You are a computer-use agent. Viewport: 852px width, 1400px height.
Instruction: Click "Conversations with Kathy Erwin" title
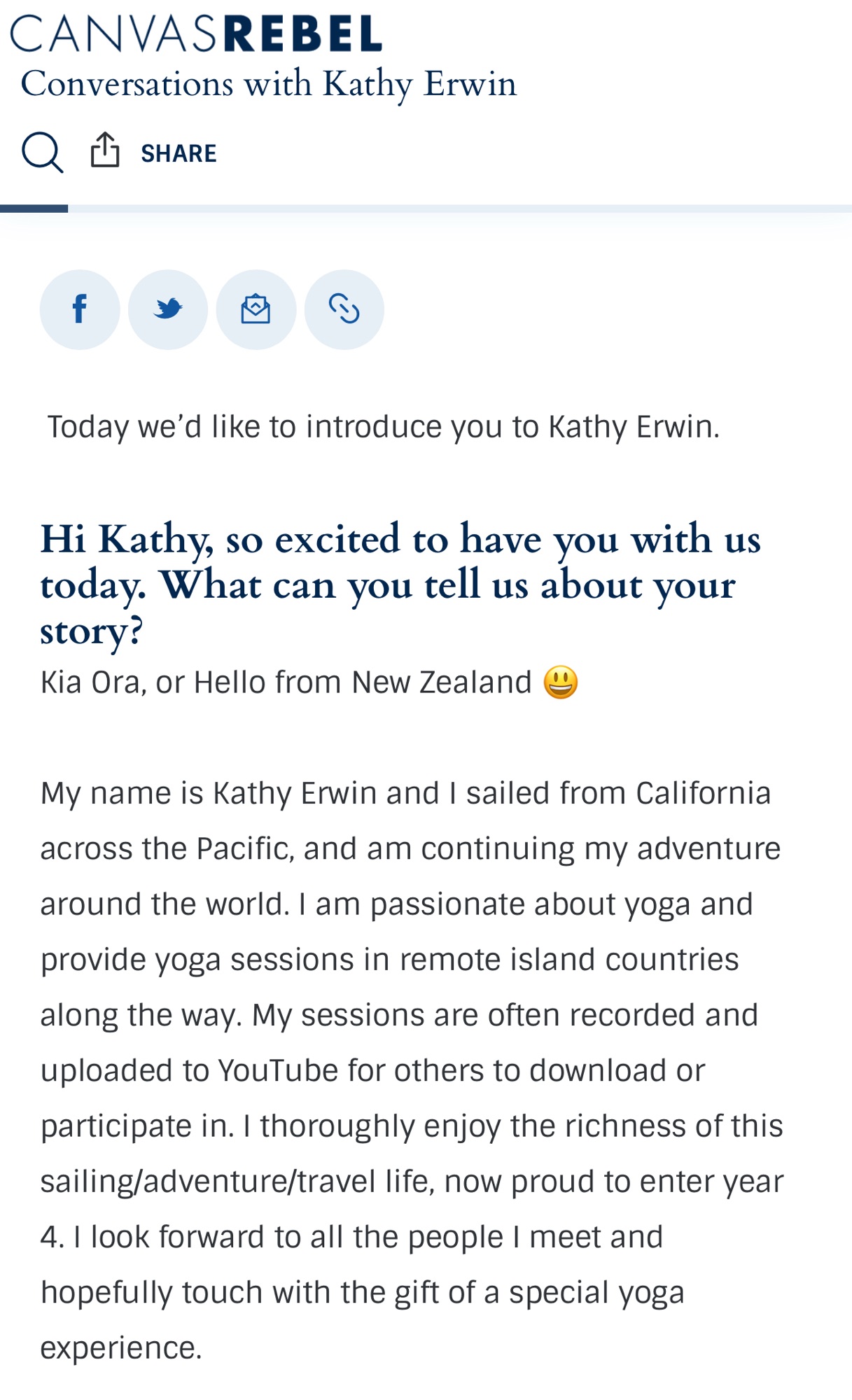269,84
